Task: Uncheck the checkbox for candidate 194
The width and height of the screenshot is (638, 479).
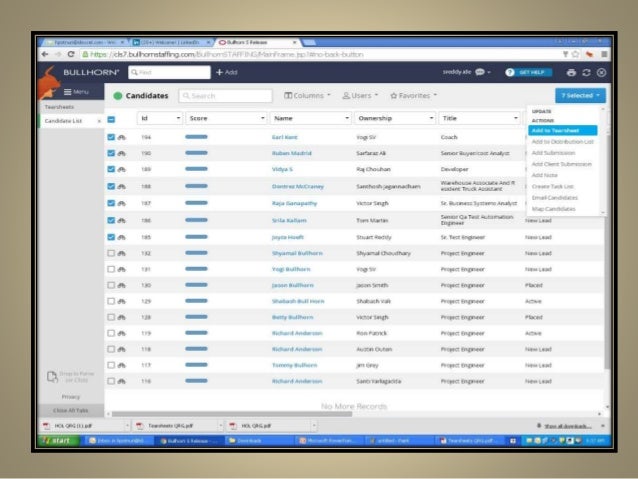Action: (x=111, y=137)
